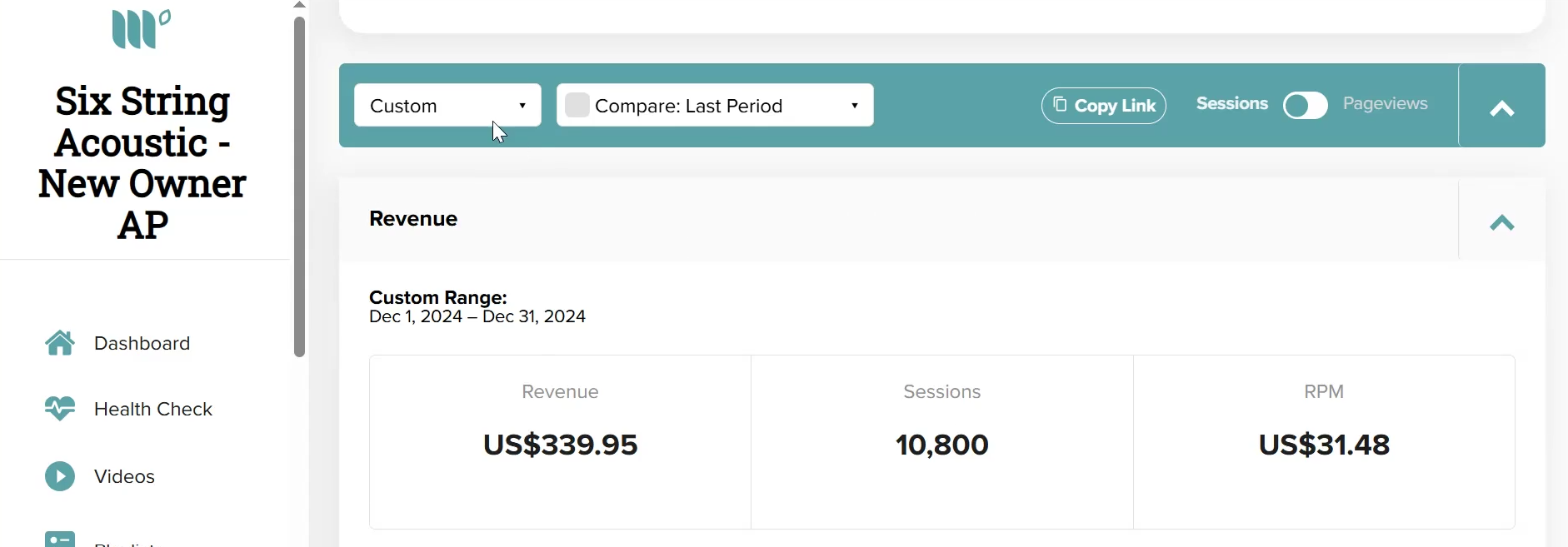Select the Pageviews label option
This screenshot has width=1568, height=547.
[1386, 103]
